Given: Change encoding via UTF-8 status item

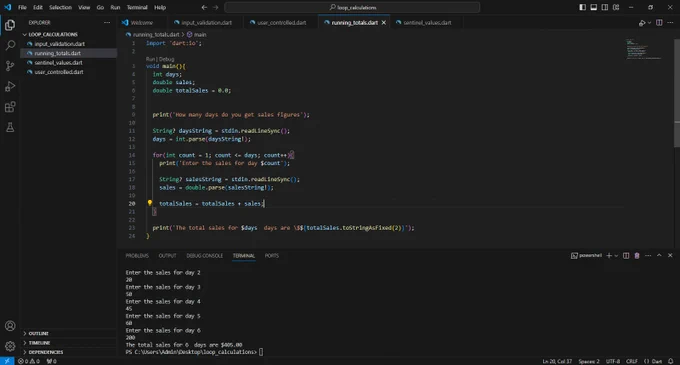Looking at the screenshot, I should point(613,361).
